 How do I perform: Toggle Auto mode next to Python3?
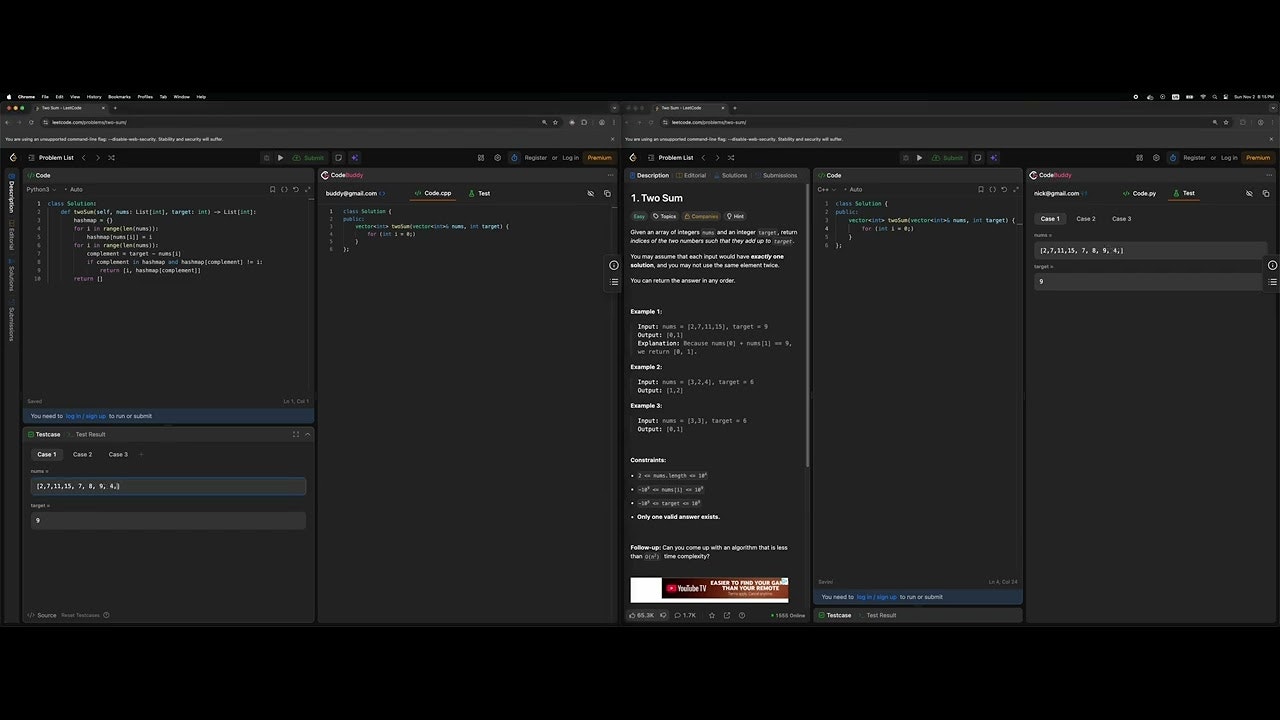pyautogui.click(x=75, y=189)
